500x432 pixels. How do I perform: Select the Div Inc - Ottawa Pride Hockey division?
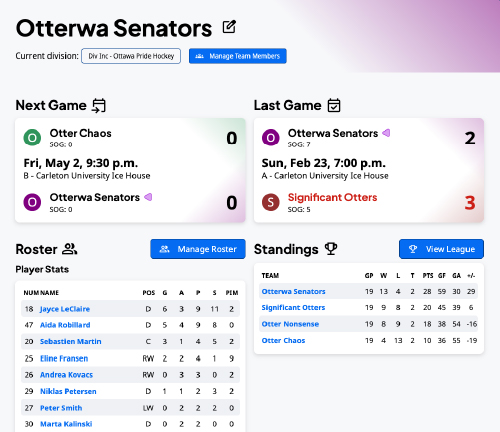coord(131,56)
